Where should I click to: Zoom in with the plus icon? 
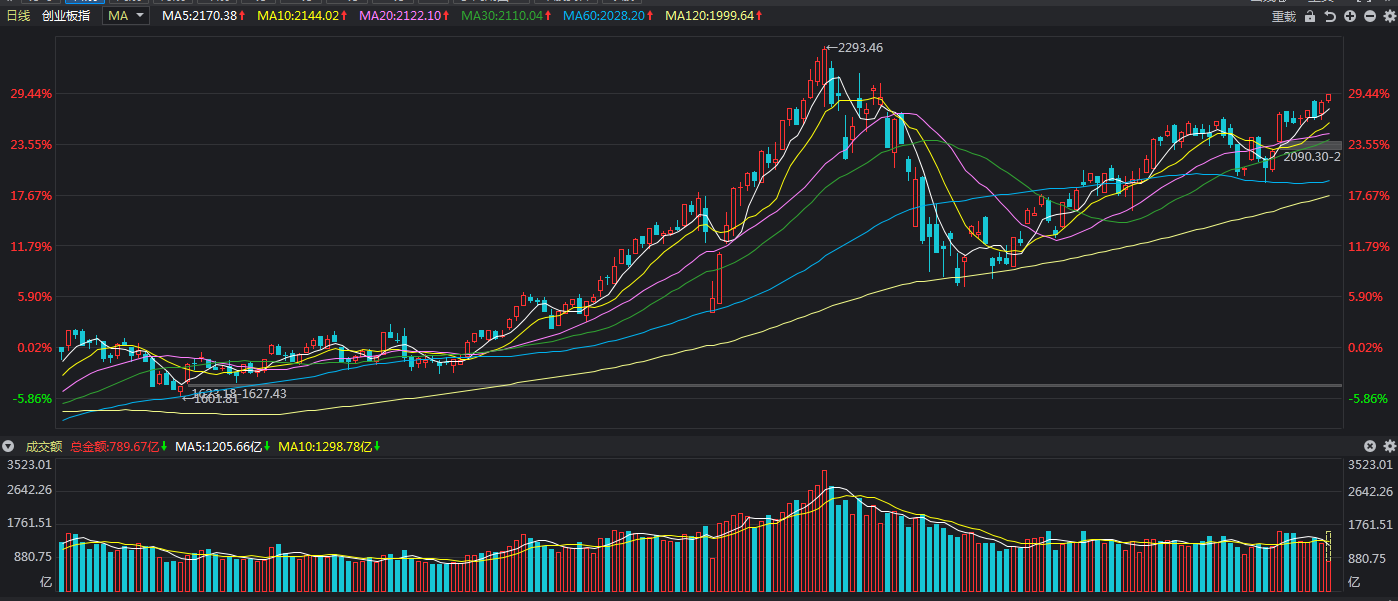[x=1350, y=16]
